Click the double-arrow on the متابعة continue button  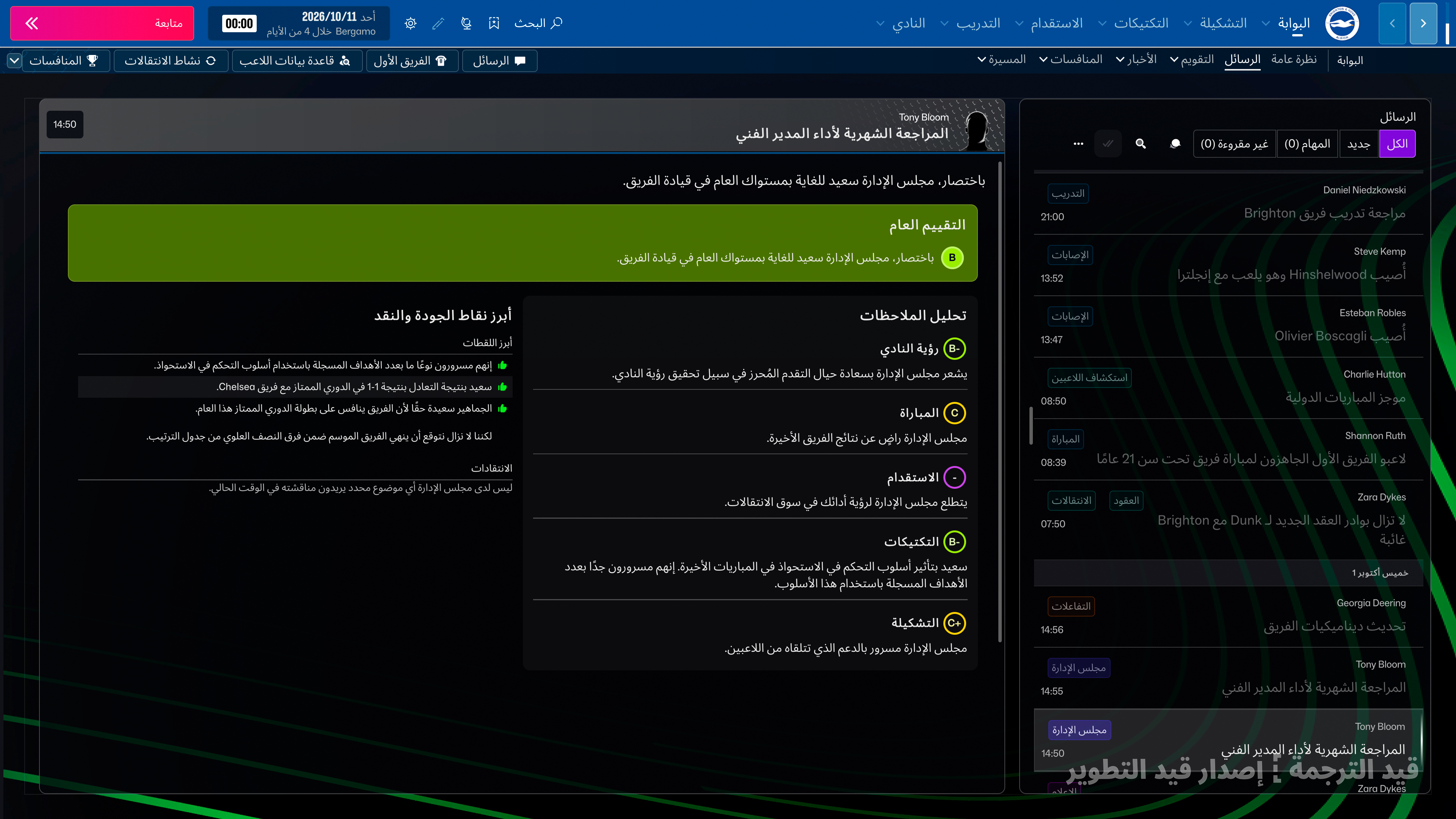(31, 23)
